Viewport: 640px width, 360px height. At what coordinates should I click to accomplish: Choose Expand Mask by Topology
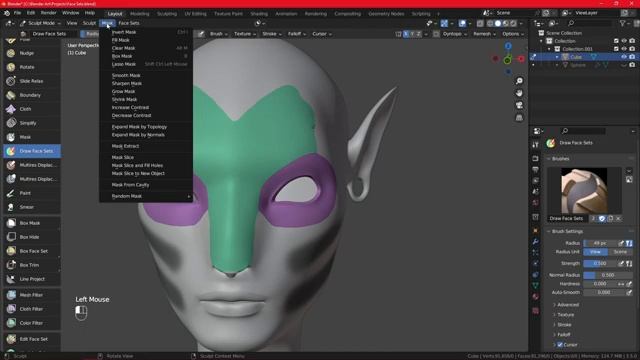[146, 127]
